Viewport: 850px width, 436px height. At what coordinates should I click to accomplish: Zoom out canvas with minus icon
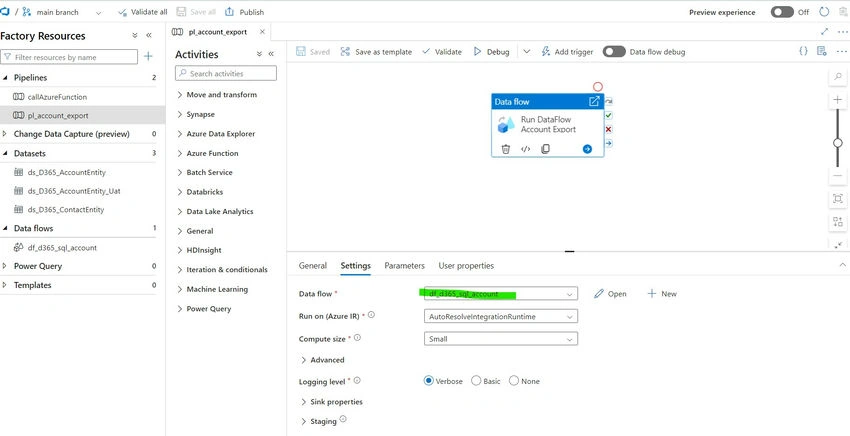(x=838, y=176)
